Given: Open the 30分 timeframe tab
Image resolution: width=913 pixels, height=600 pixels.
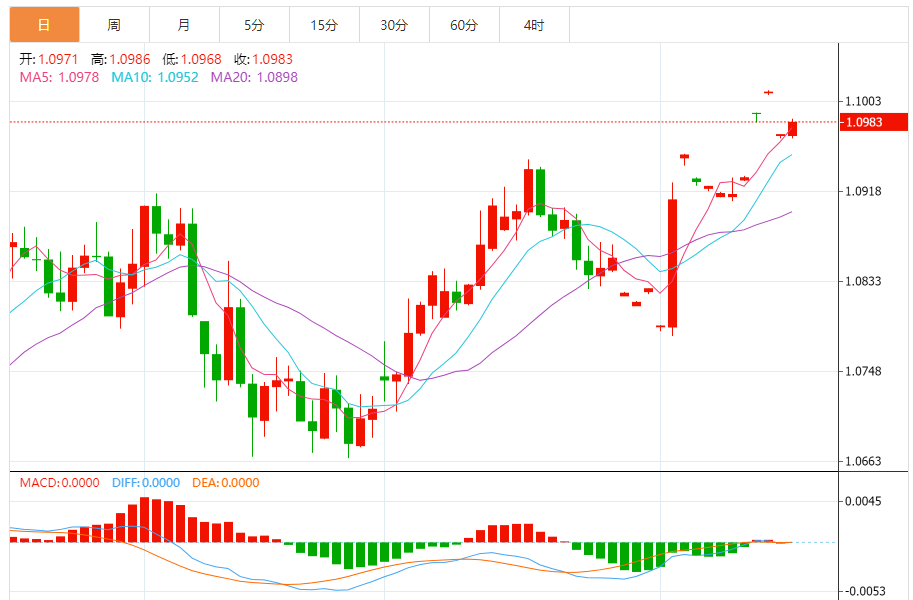Looking at the screenshot, I should coord(394,25).
